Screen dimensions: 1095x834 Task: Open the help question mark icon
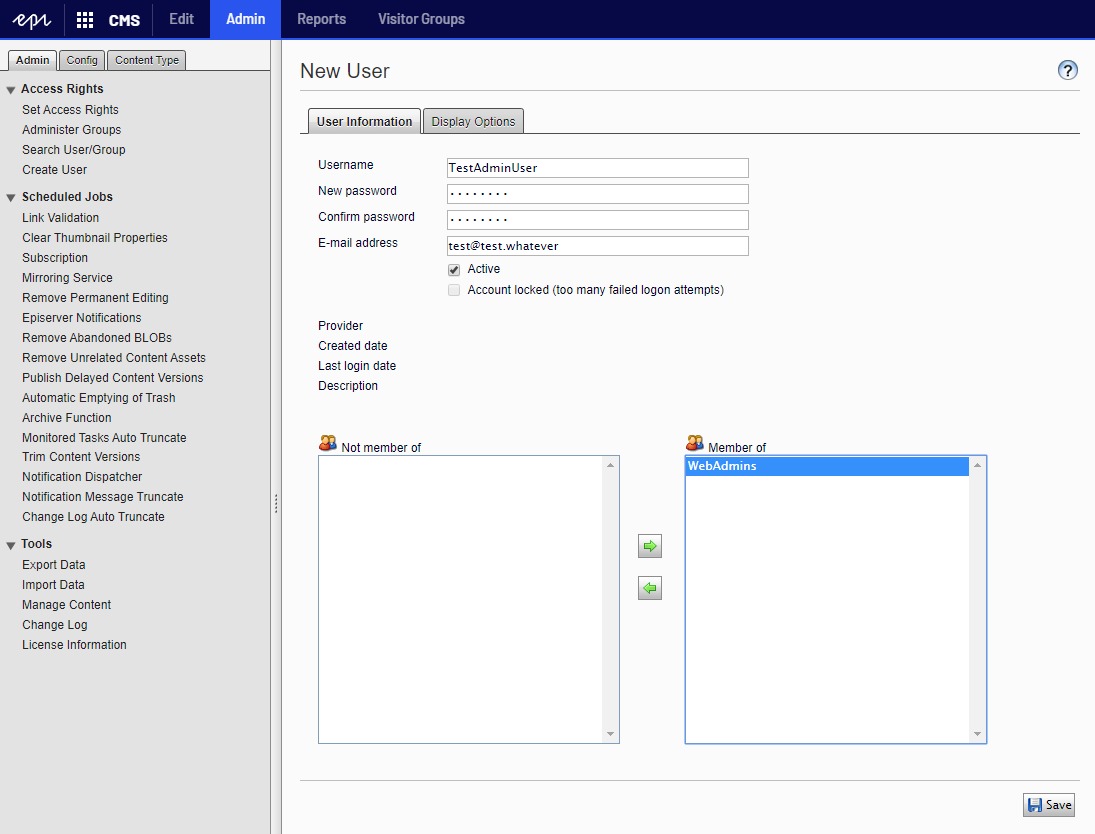click(1068, 70)
